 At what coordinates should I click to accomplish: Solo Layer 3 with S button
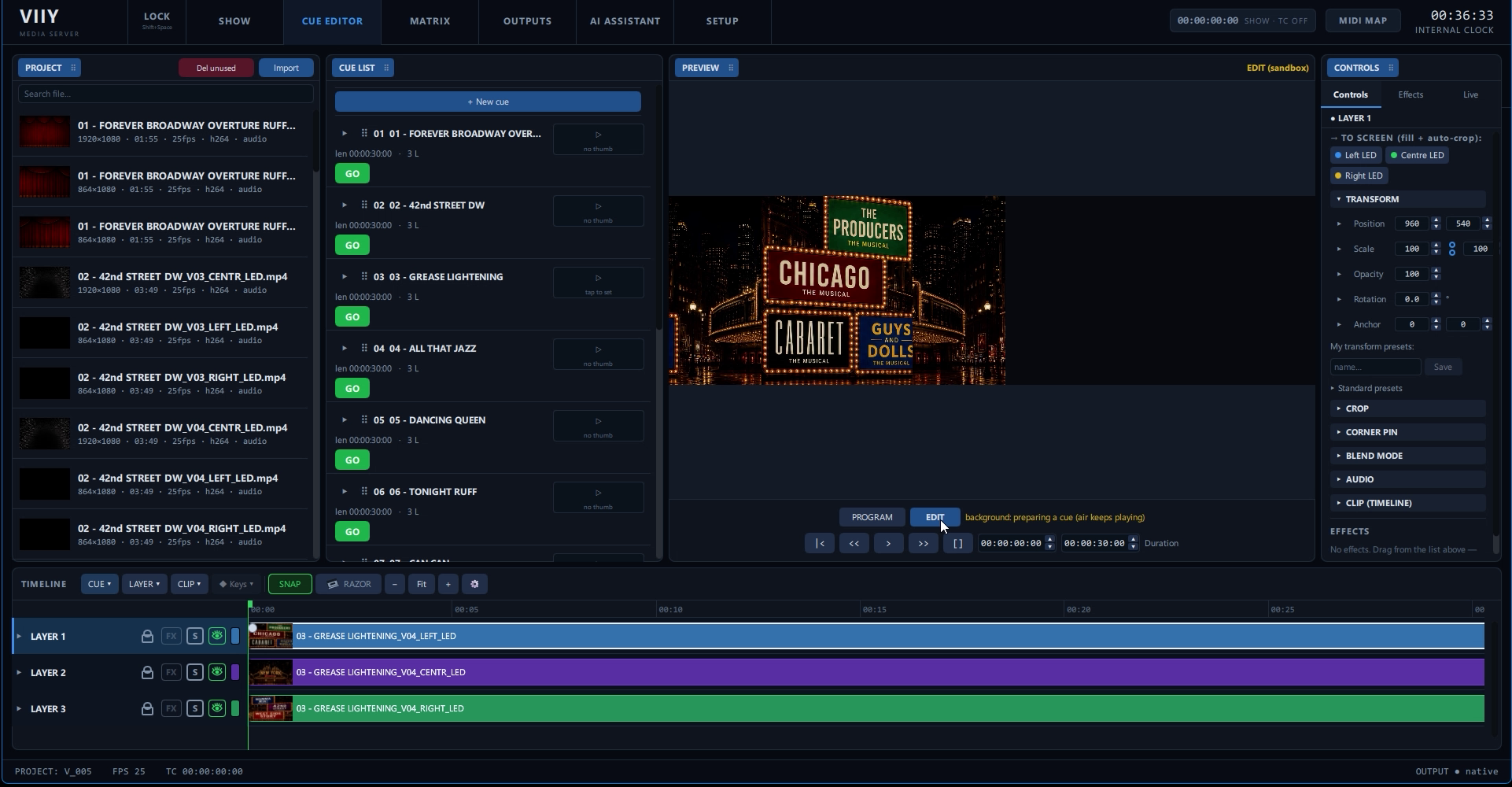coord(195,708)
